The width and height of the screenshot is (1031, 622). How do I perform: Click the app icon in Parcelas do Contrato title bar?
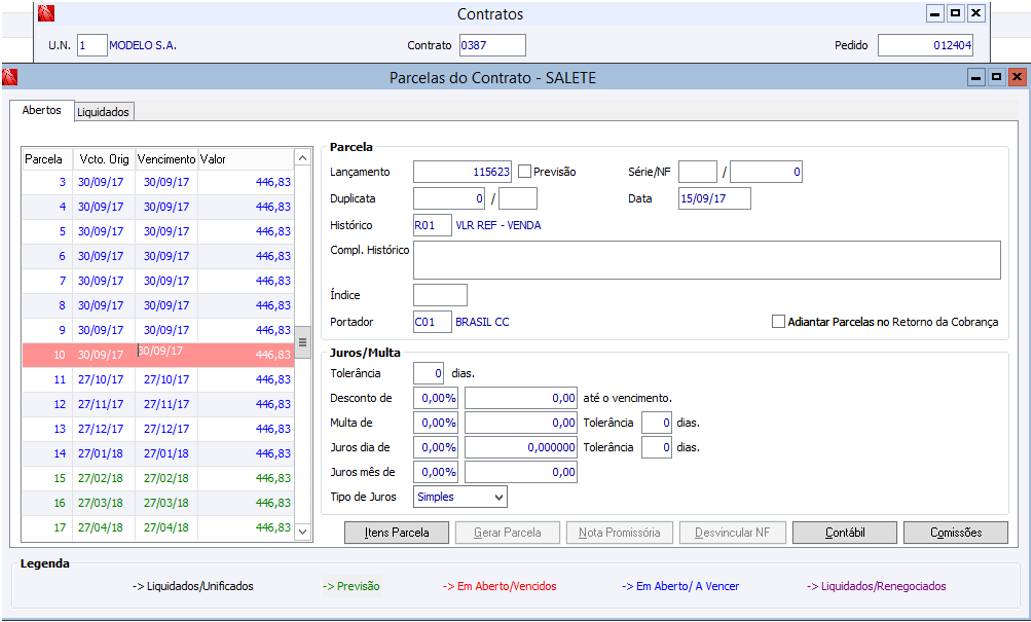(x=10, y=77)
